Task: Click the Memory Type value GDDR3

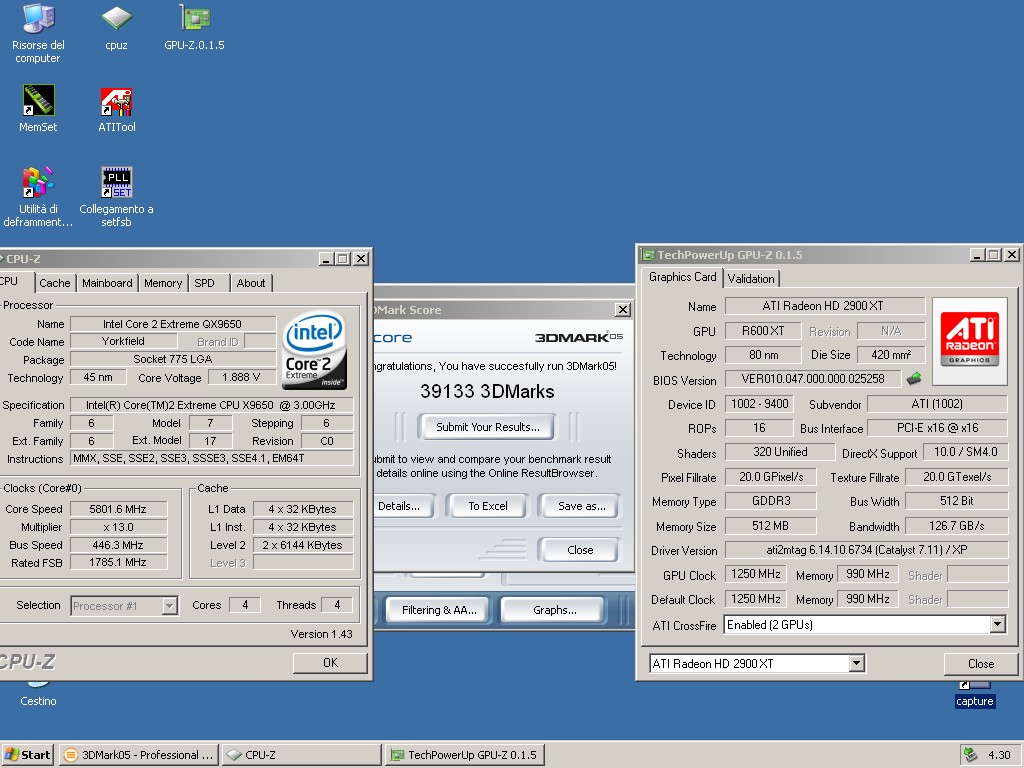Action: (x=771, y=501)
